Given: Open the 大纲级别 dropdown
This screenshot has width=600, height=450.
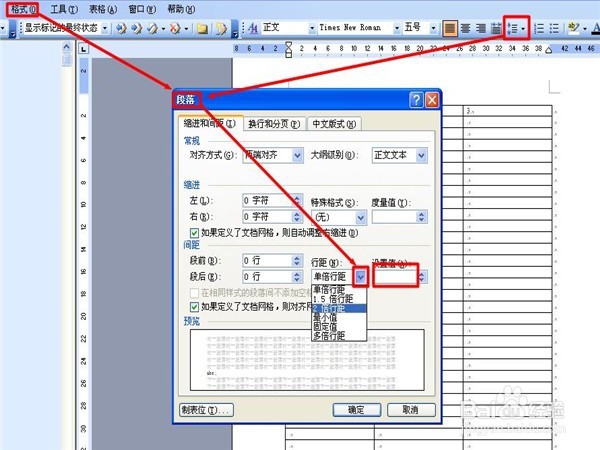Looking at the screenshot, I should point(421,155).
